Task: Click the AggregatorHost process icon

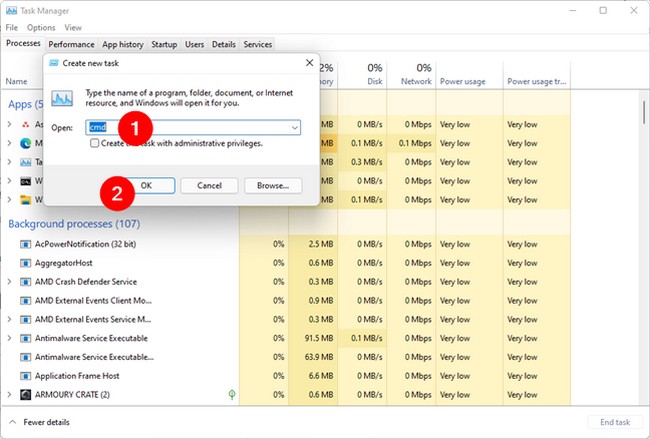Action: click(26, 262)
